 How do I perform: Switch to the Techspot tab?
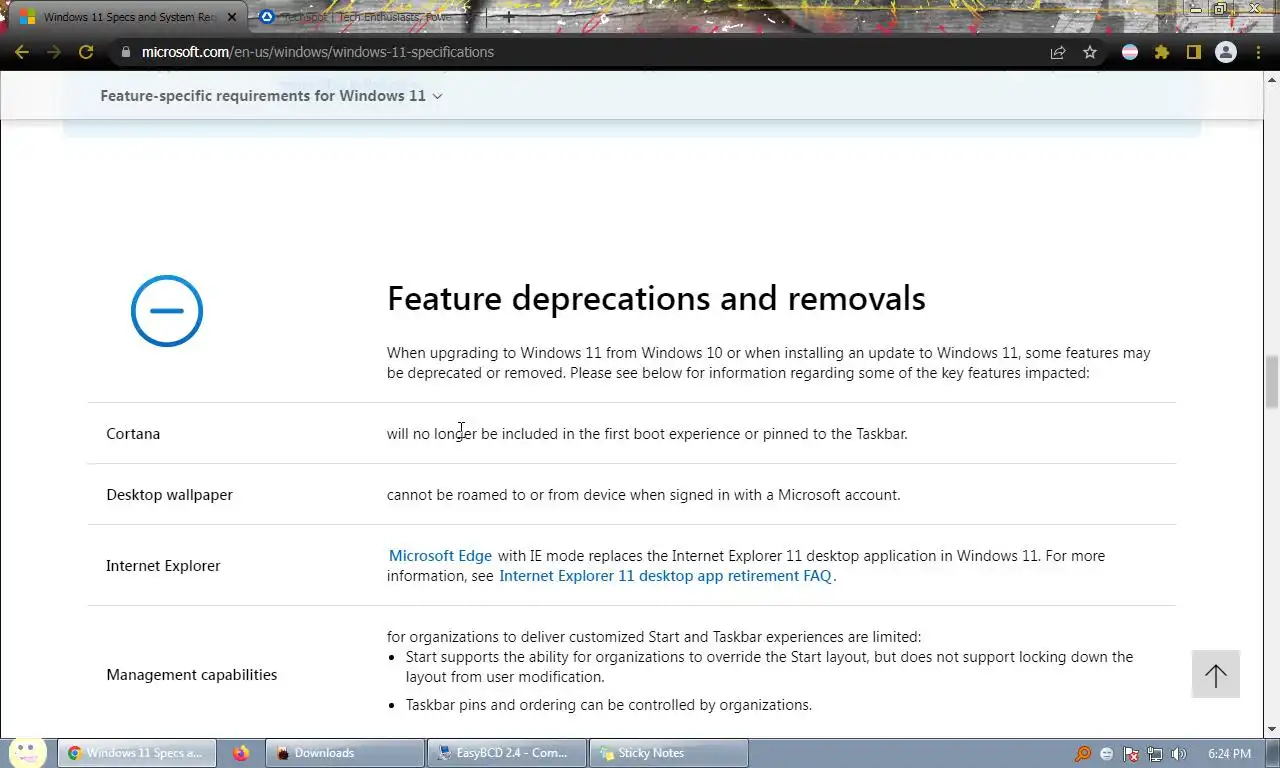(365, 17)
